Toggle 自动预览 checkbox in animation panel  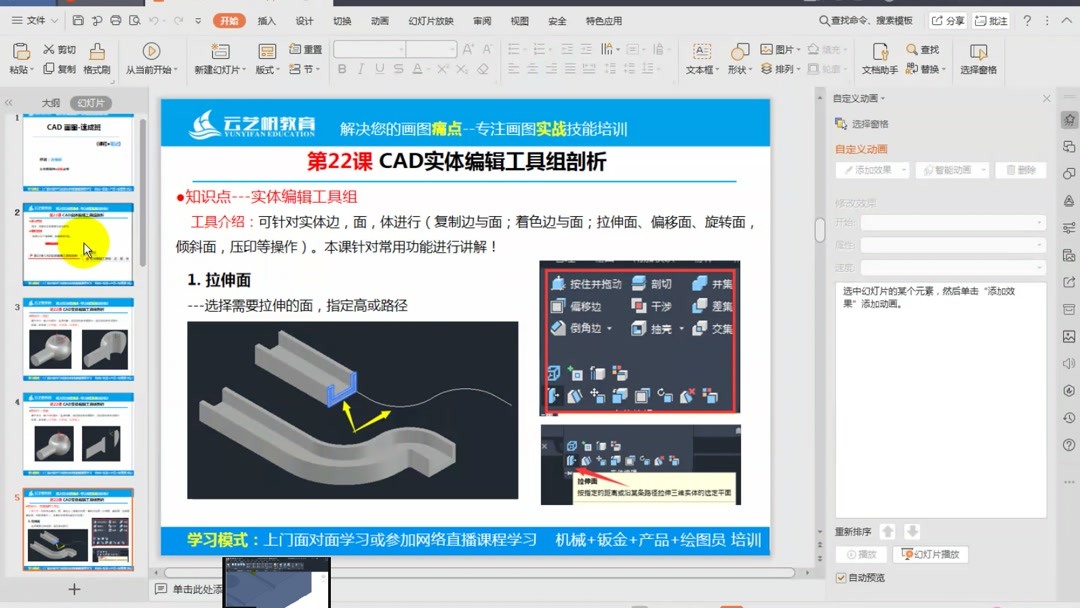(843, 577)
